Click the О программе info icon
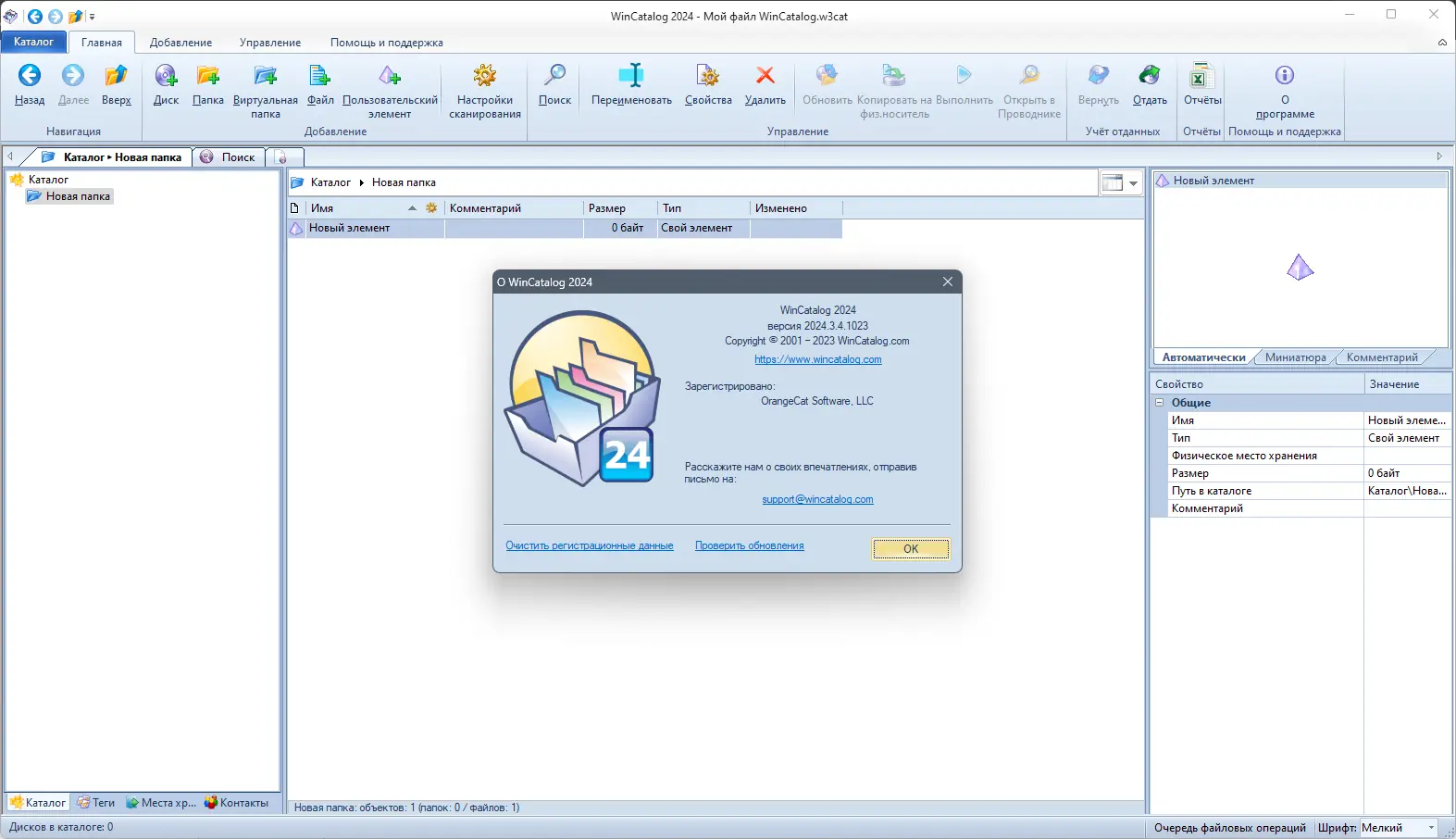The image size is (1456, 839). pos(1285,76)
